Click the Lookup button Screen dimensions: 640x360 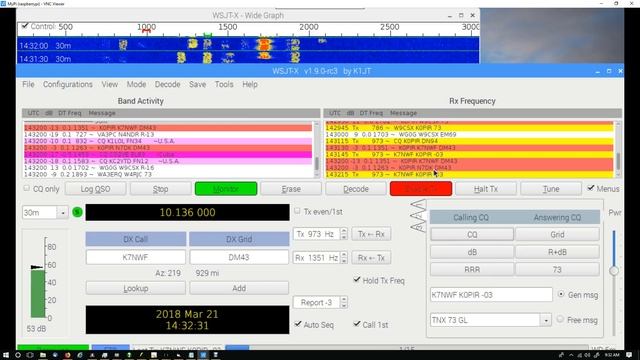136,288
